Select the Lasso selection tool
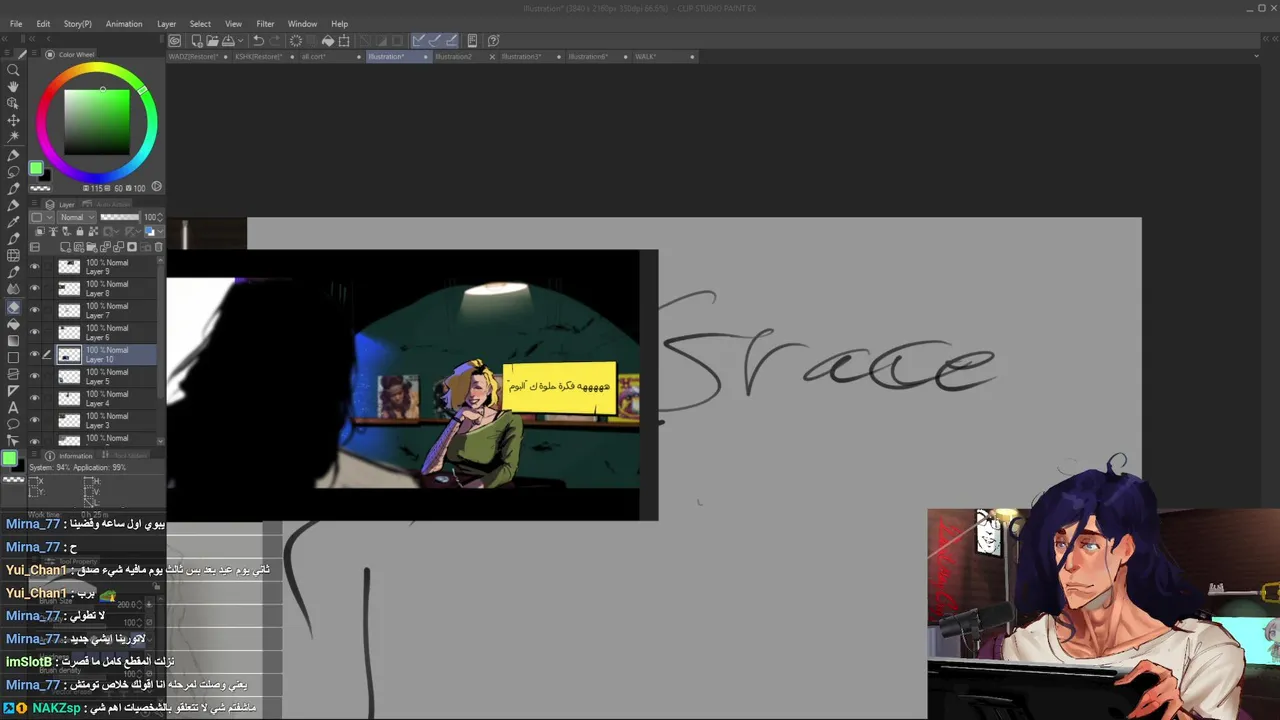The image size is (1280, 720). (x=13, y=171)
